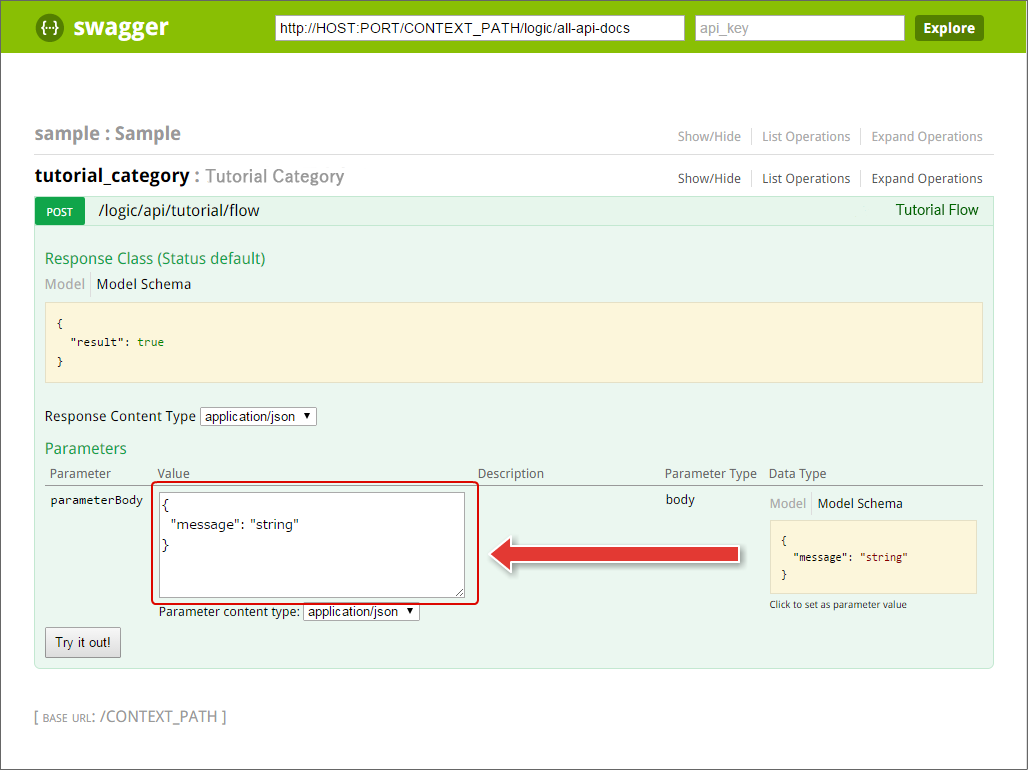Open the tutorial_category resource heading
The image size is (1028, 770).
189,176
